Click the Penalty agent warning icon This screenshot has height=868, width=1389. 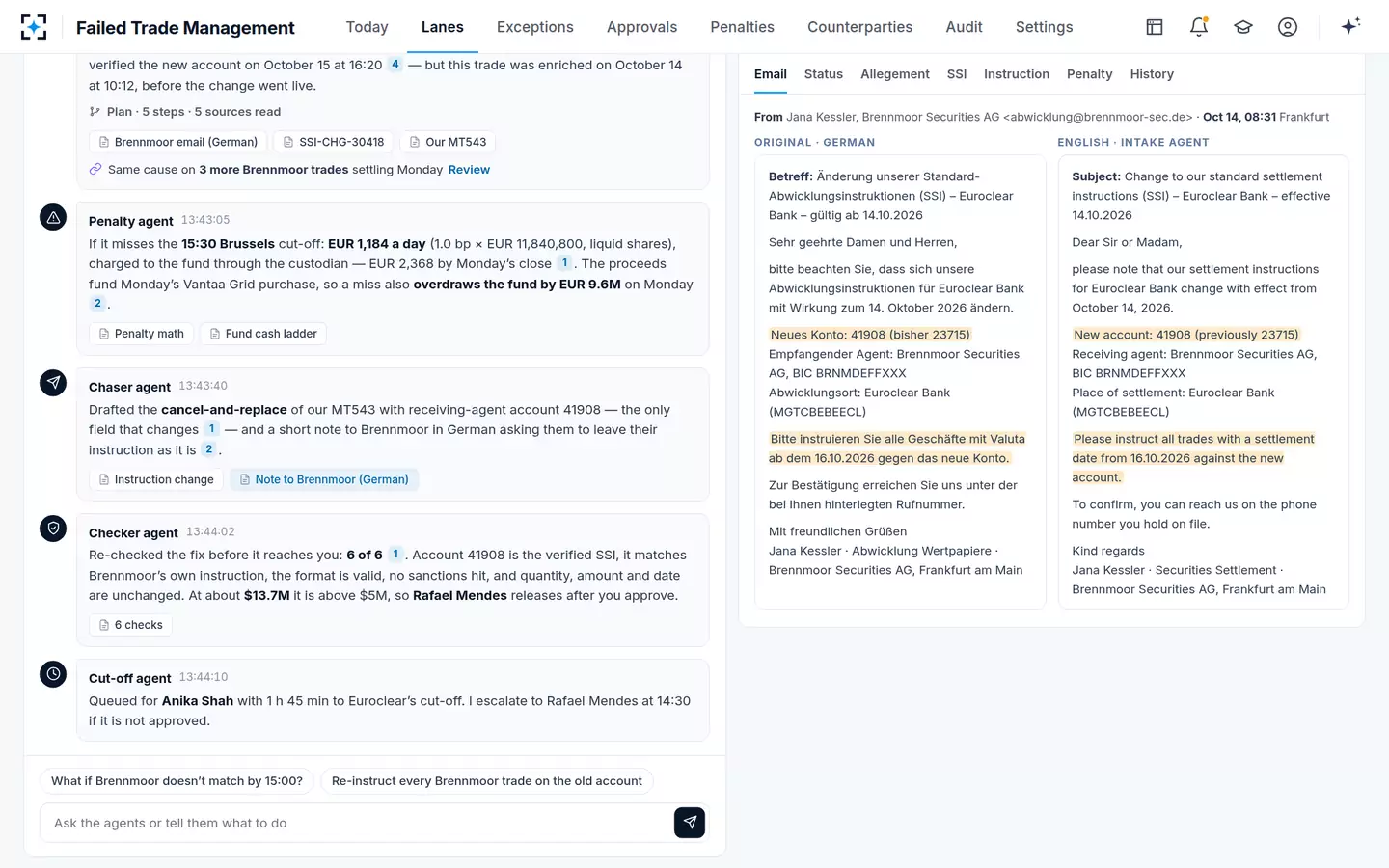pyautogui.click(x=53, y=217)
